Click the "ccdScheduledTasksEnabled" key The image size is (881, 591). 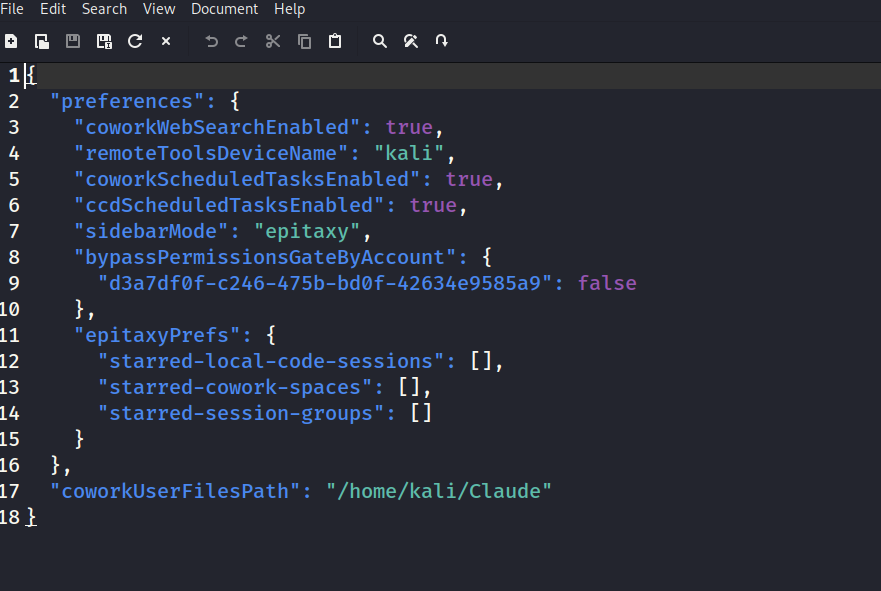229,206
